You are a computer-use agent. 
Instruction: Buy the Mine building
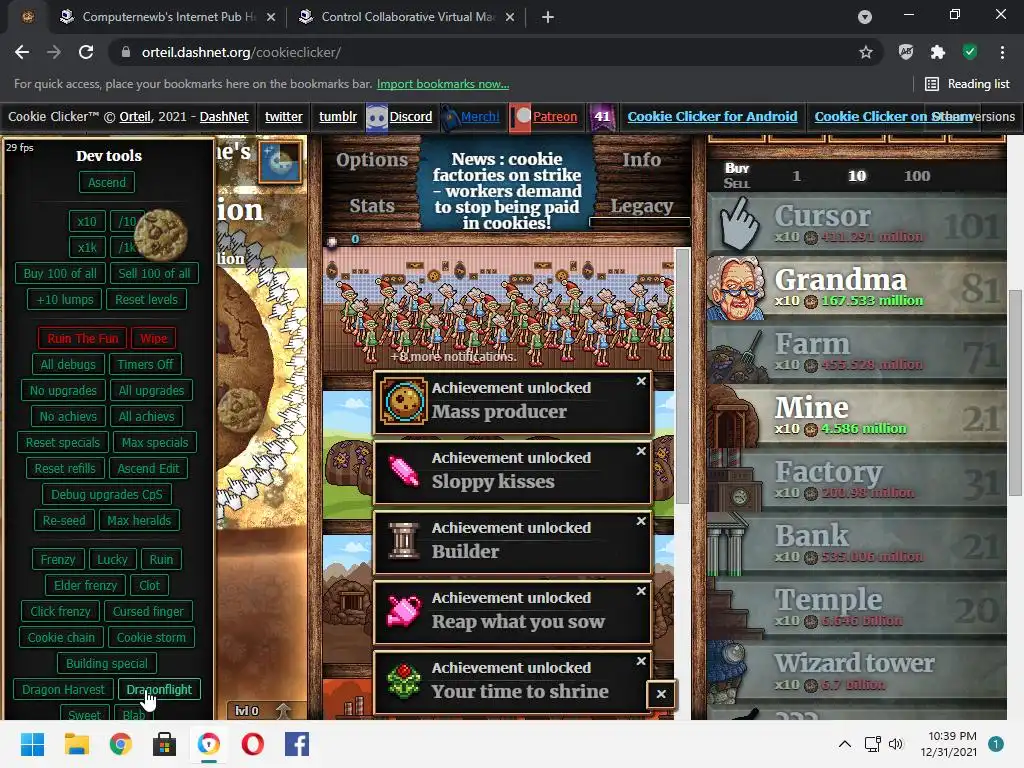856,416
